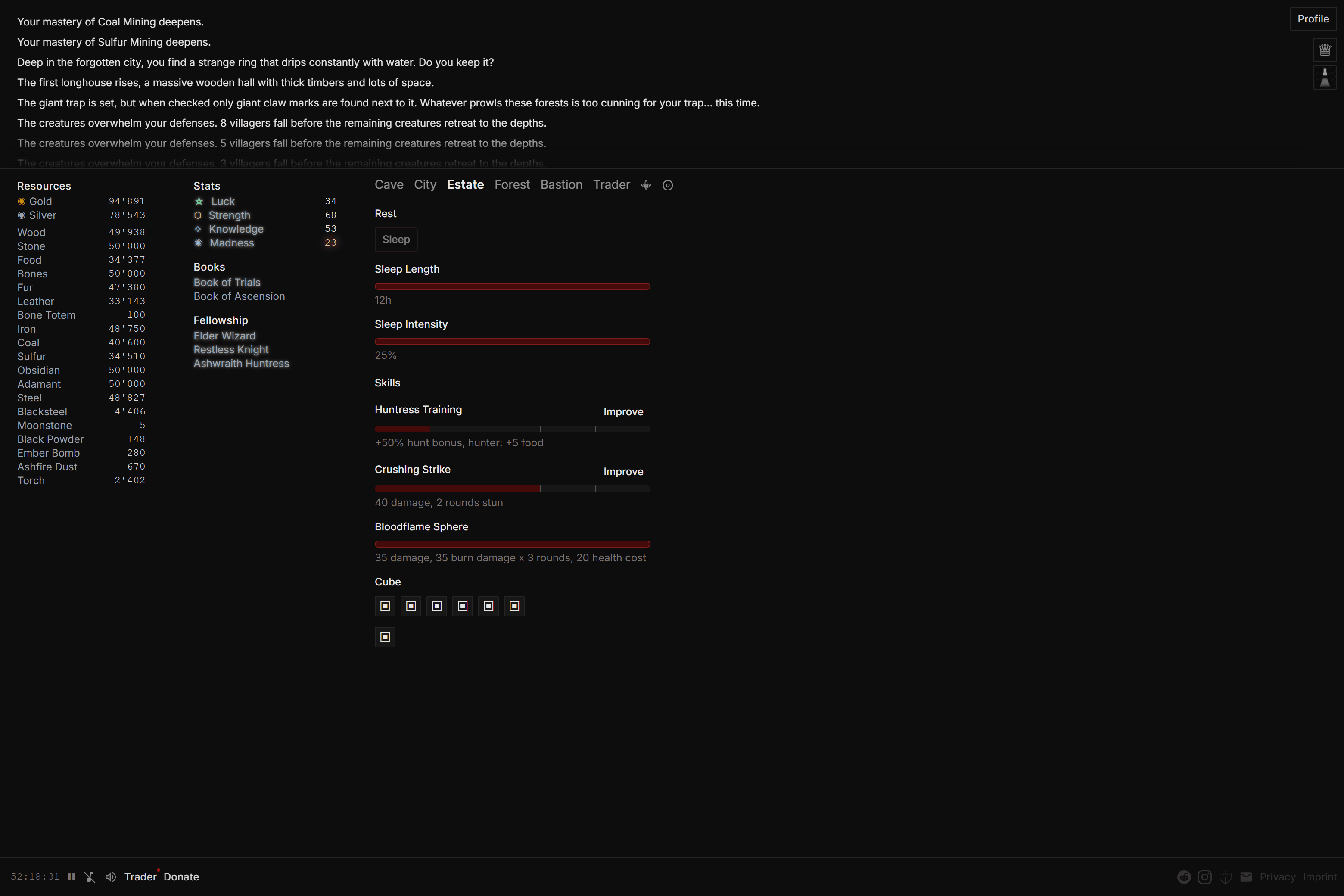Improve the Huntress Training skill

point(623,411)
